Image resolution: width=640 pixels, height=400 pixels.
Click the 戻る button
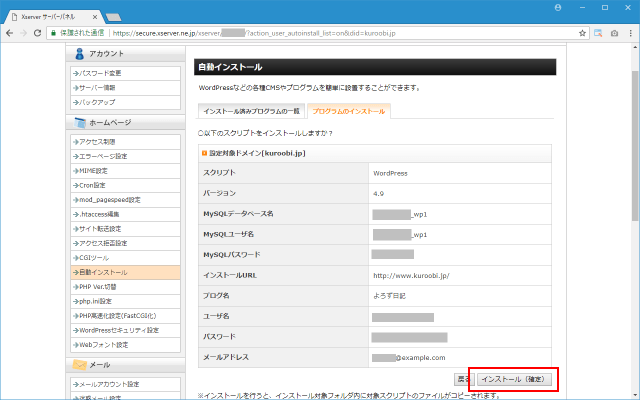(x=464, y=379)
